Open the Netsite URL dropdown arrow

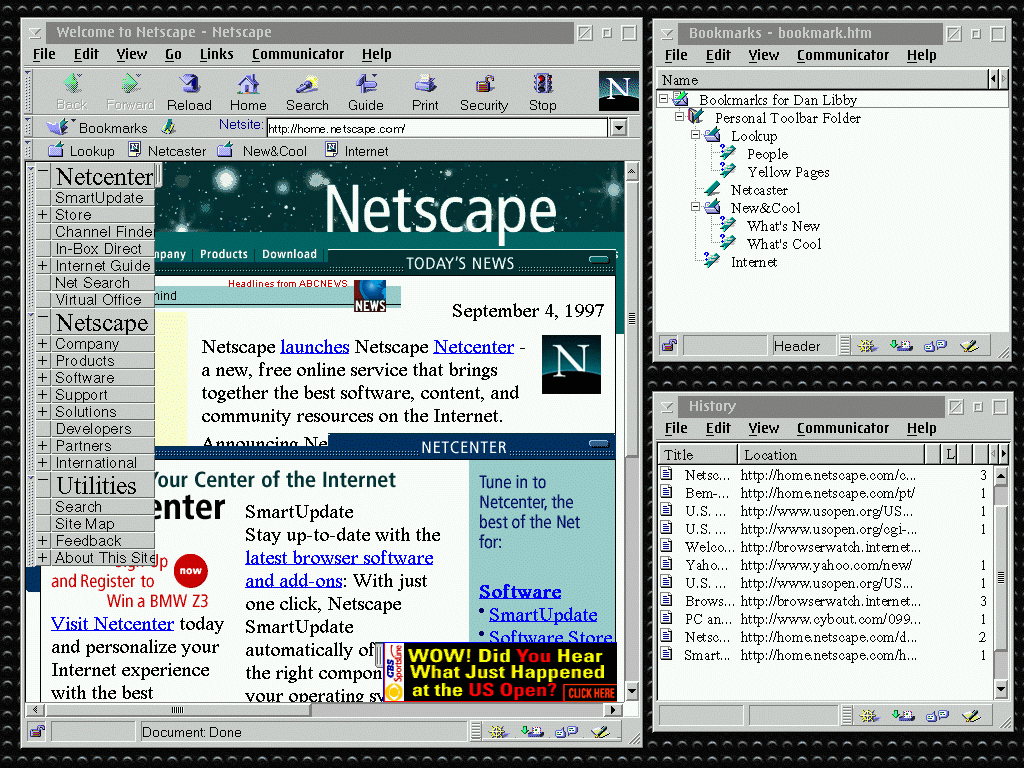618,128
